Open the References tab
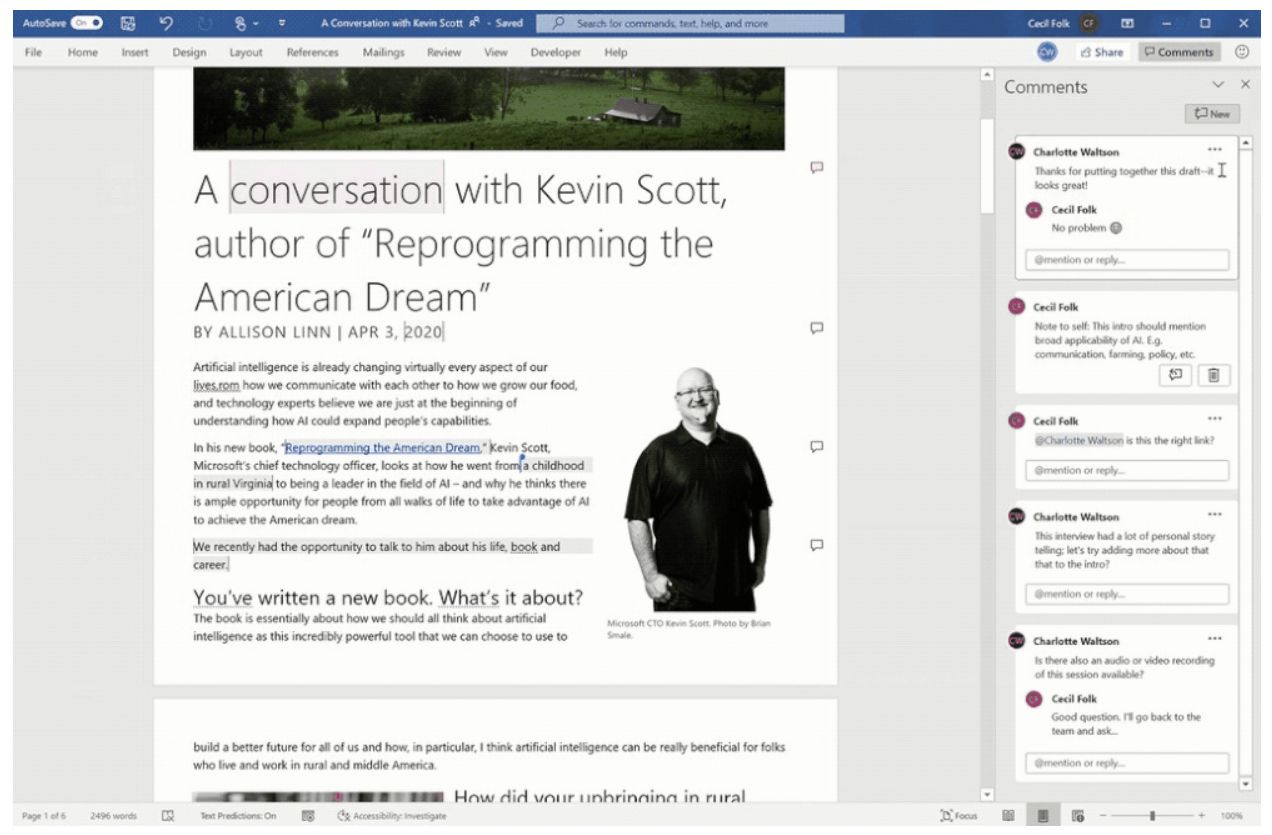Viewport: 1272px width, 835px height. pos(312,52)
